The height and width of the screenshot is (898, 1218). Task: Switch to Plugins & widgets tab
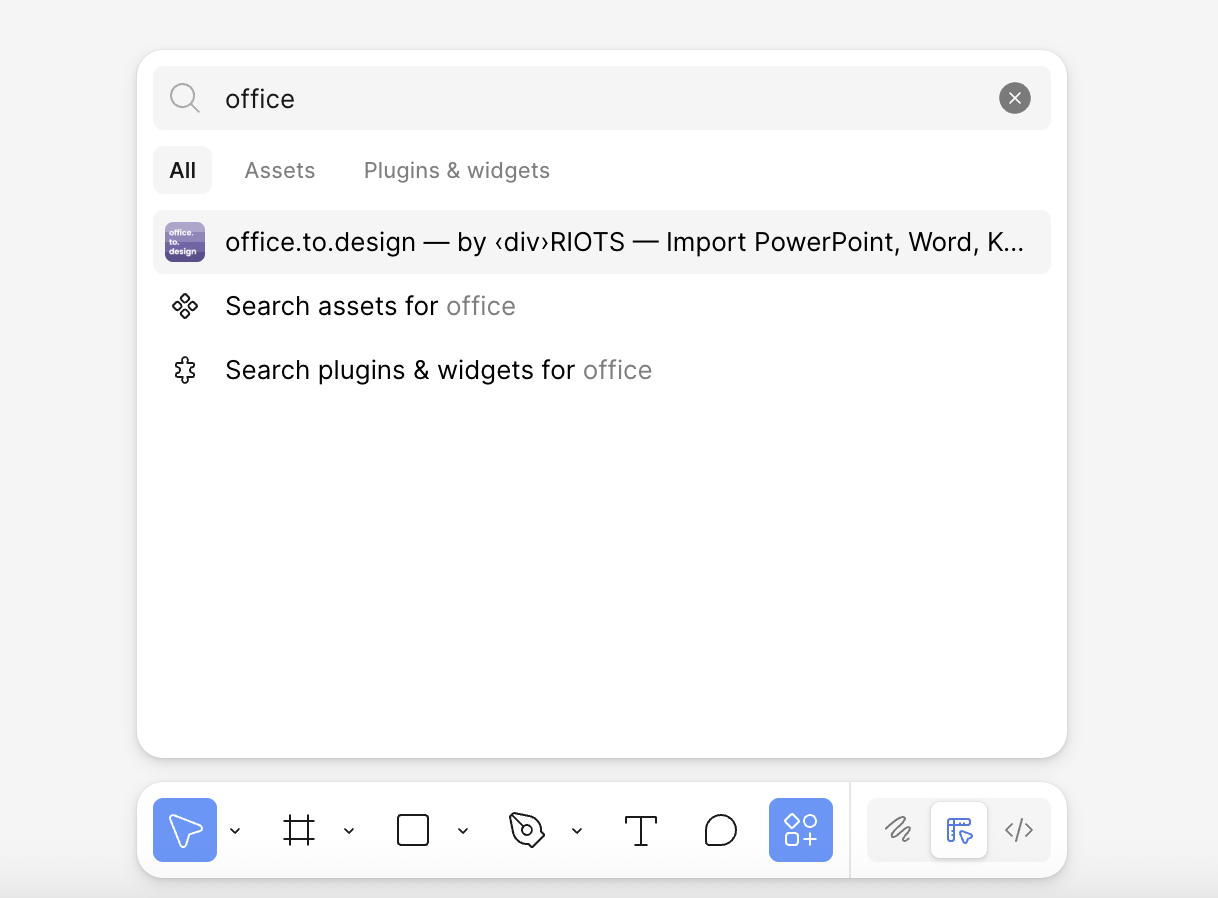tap(457, 170)
